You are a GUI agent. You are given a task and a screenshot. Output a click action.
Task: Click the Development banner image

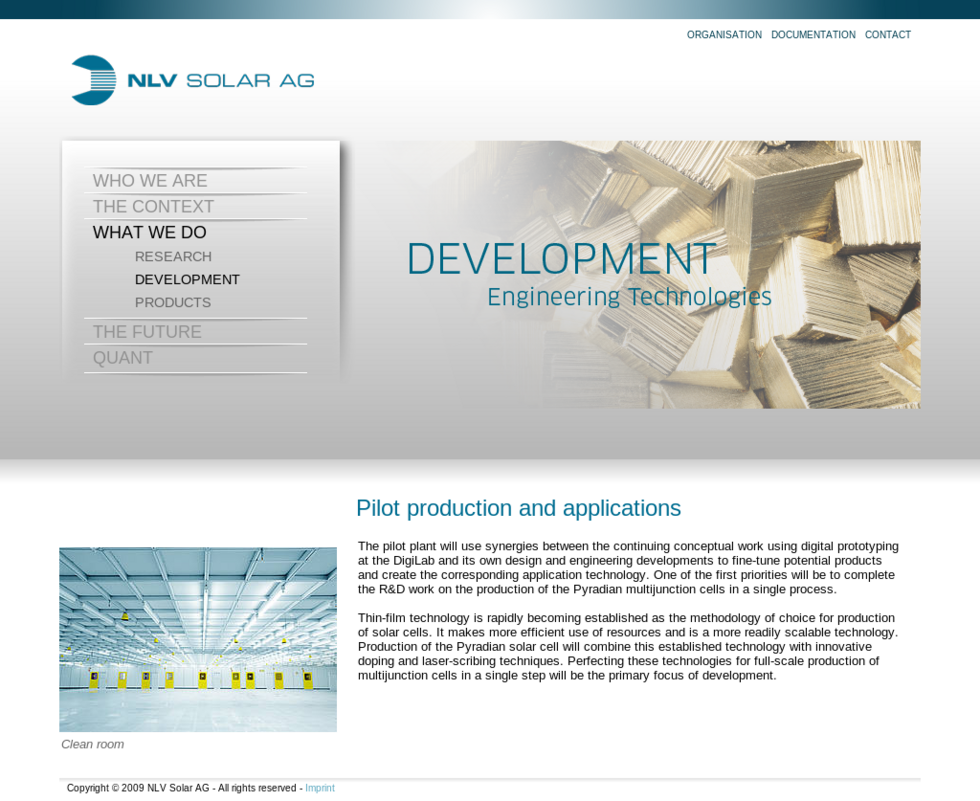641,274
